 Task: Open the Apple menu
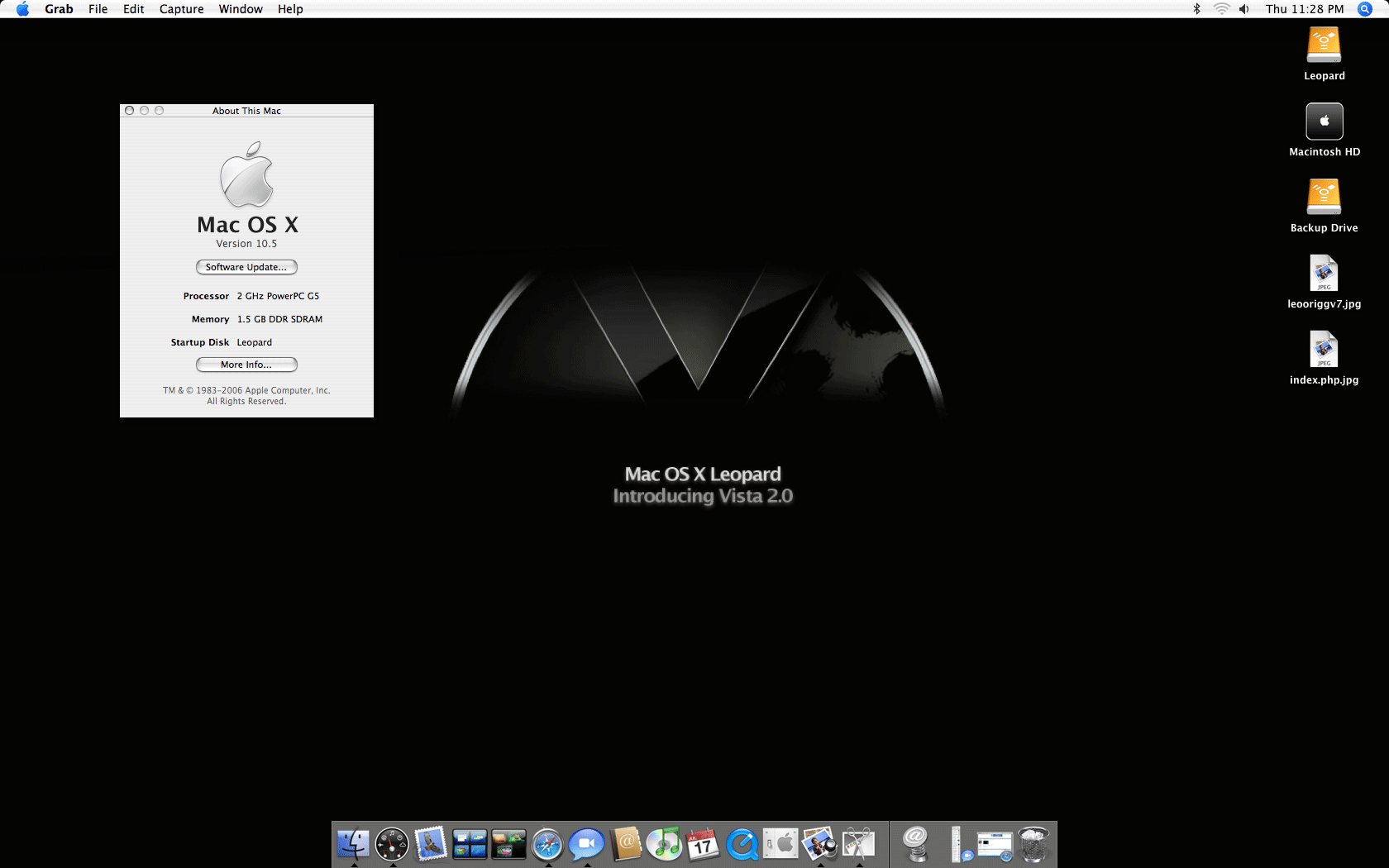pyautogui.click(x=22, y=9)
